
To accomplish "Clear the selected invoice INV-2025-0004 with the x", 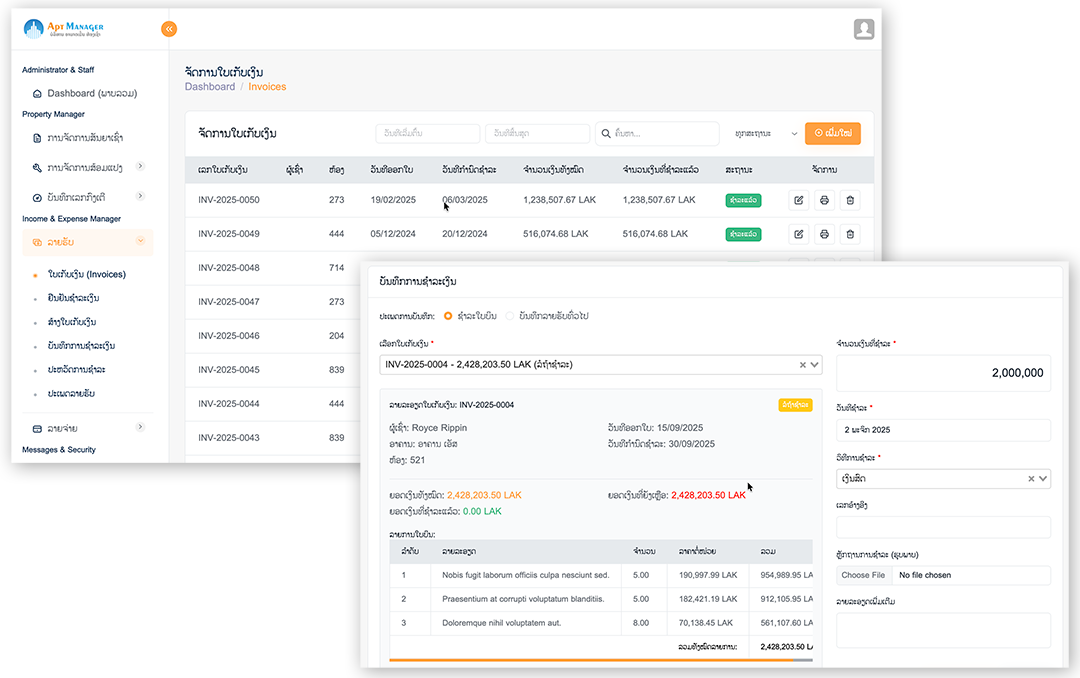I will coord(802,365).
